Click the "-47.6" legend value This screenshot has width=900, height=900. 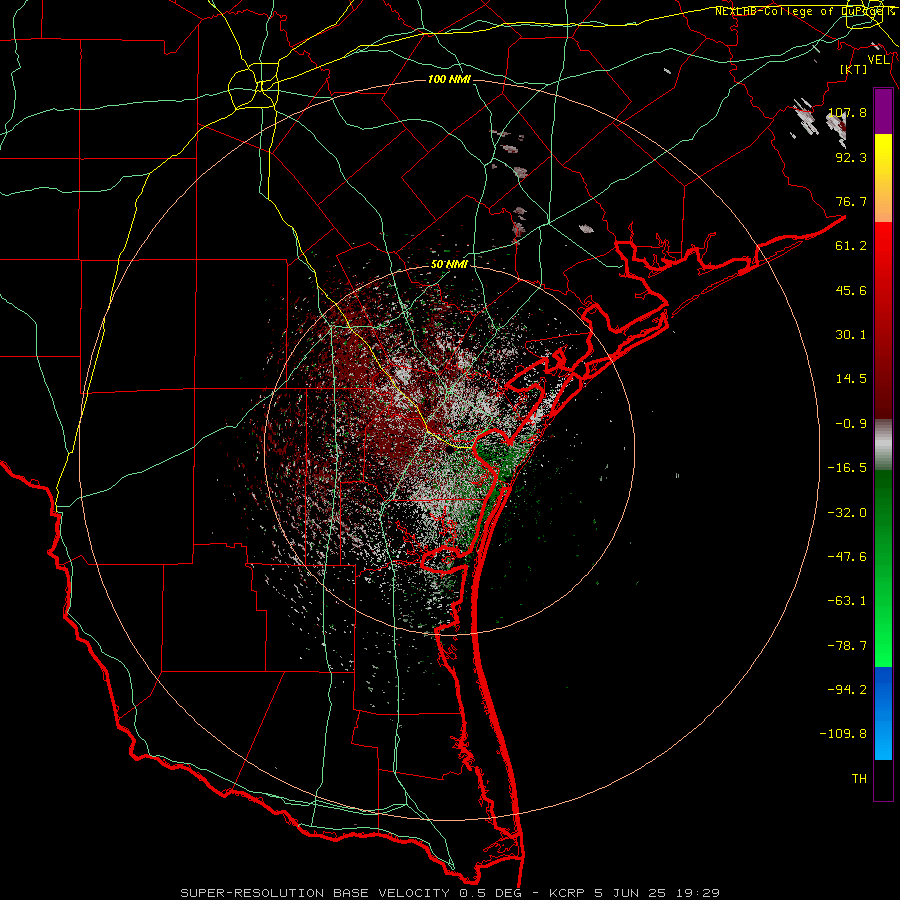pyautogui.click(x=847, y=557)
